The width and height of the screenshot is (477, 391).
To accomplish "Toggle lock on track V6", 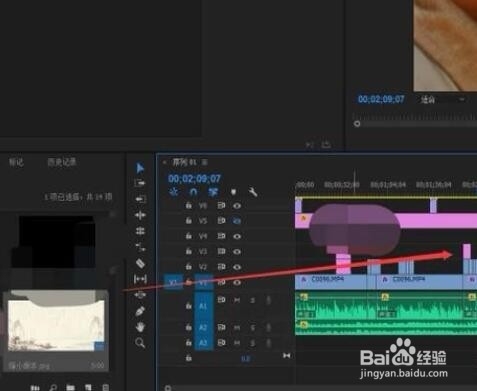I will point(189,205).
